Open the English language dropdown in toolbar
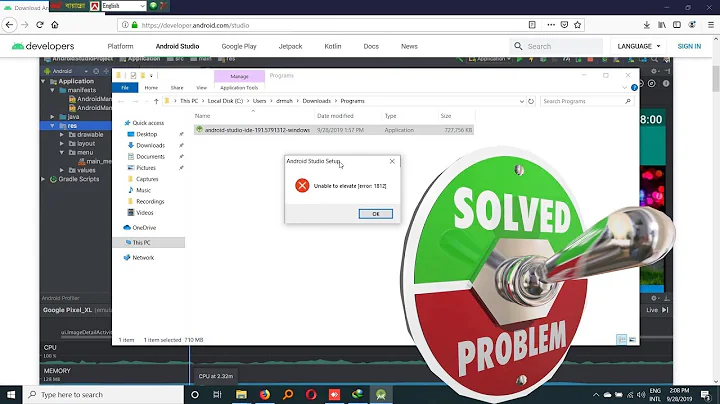This screenshot has width=720, height=404. pyautogui.click(x=124, y=6)
